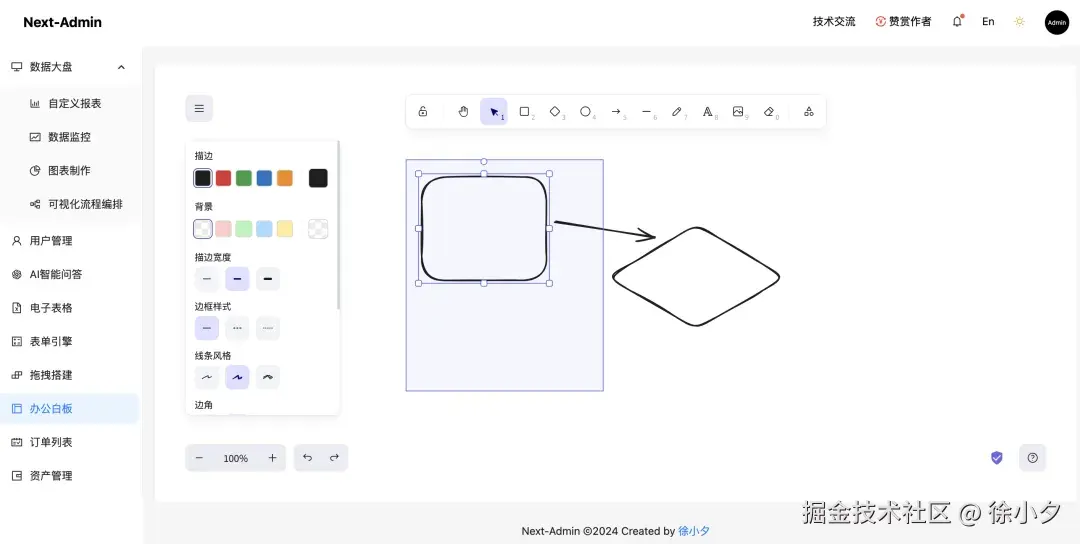Select the Text tool
The height and width of the screenshot is (544, 1080).
click(x=707, y=112)
